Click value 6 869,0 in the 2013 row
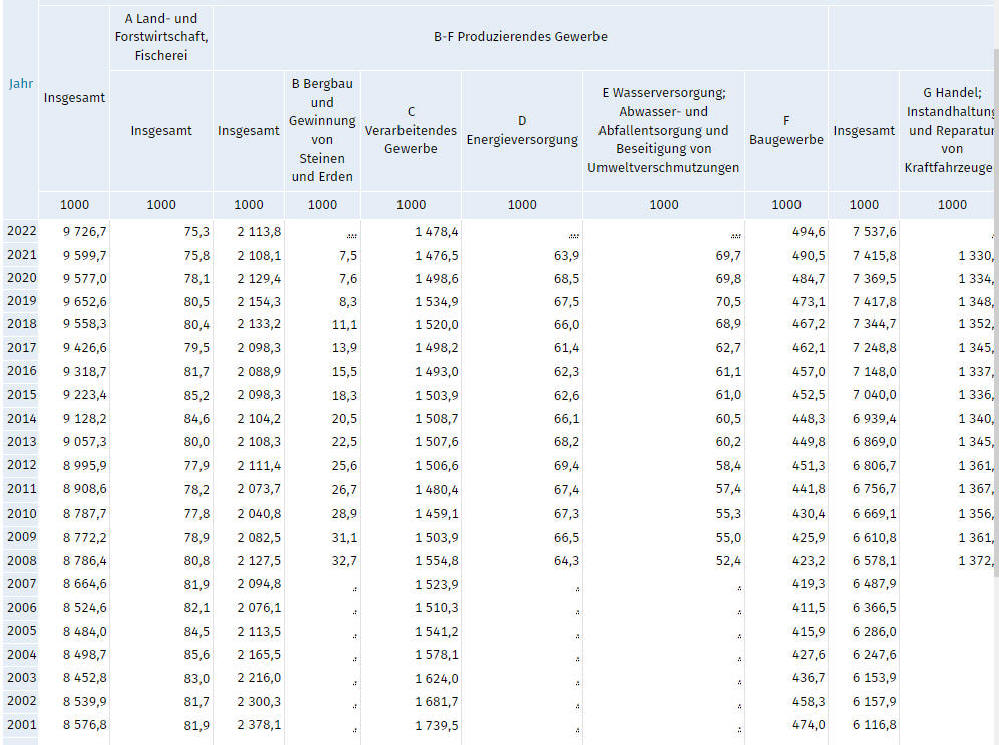Image resolution: width=999 pixels, height=745 pixels. point(874,442)
